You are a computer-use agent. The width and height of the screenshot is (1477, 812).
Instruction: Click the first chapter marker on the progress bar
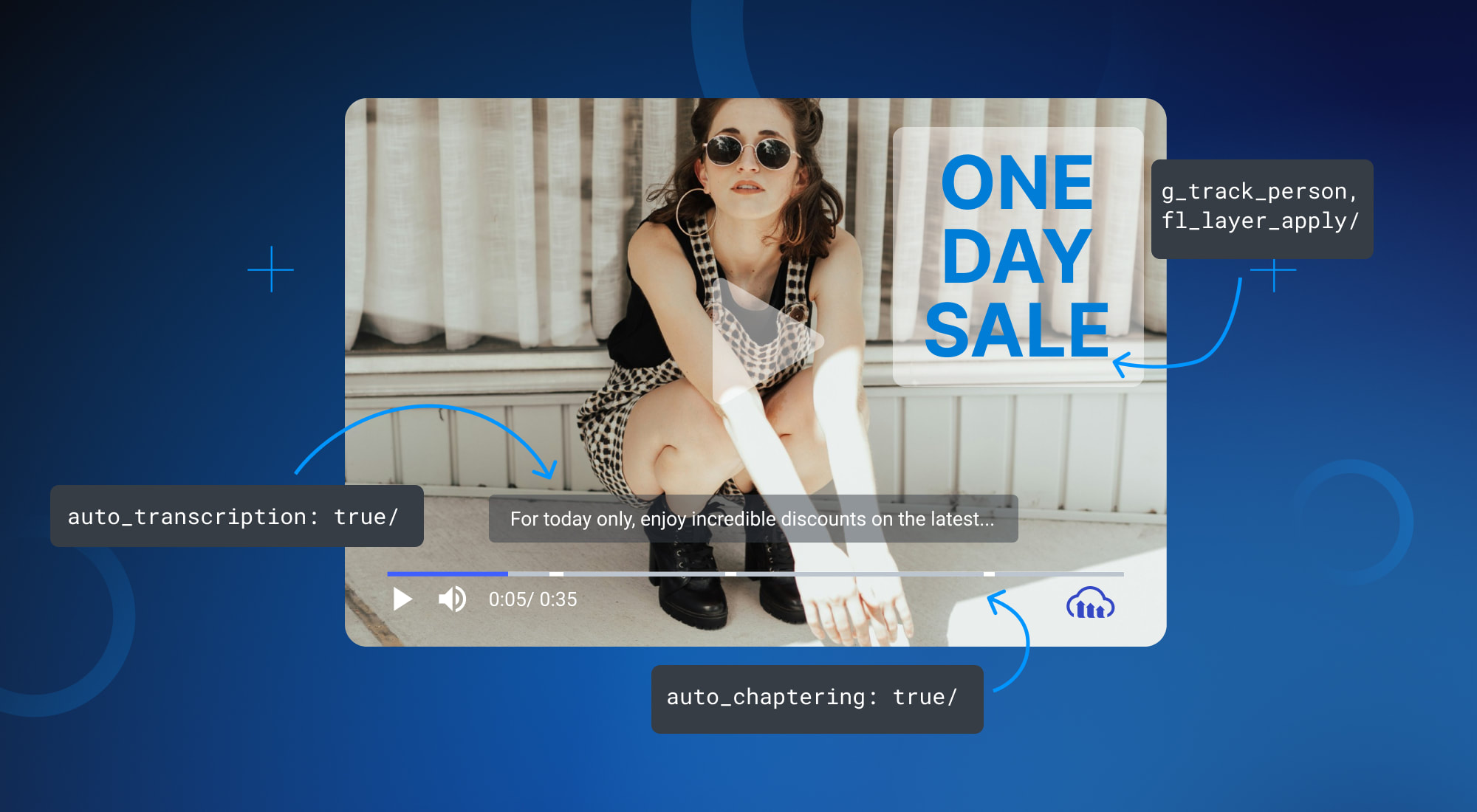point(558,574)
